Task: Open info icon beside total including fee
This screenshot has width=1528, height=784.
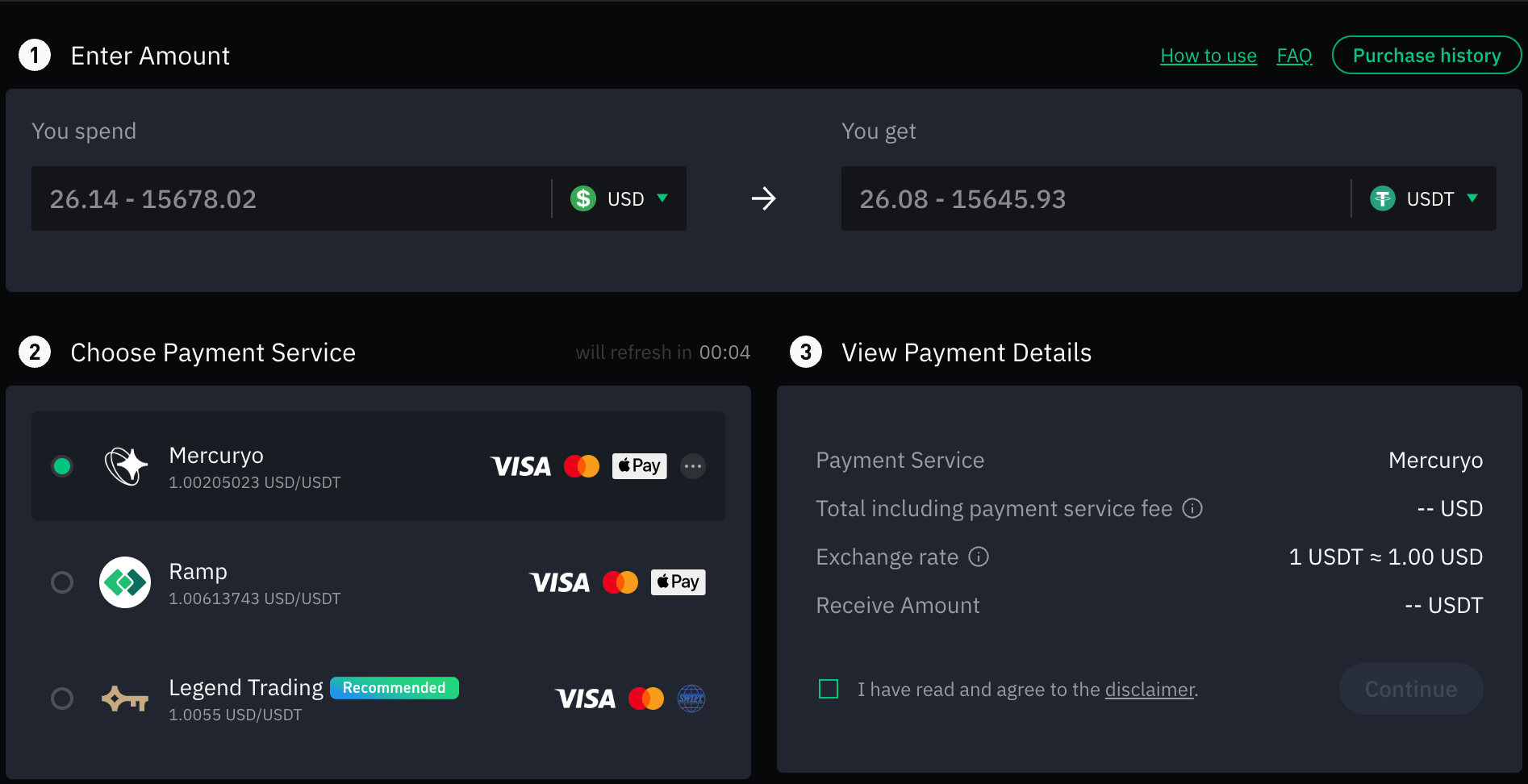Action: [x=1192, y=508]
